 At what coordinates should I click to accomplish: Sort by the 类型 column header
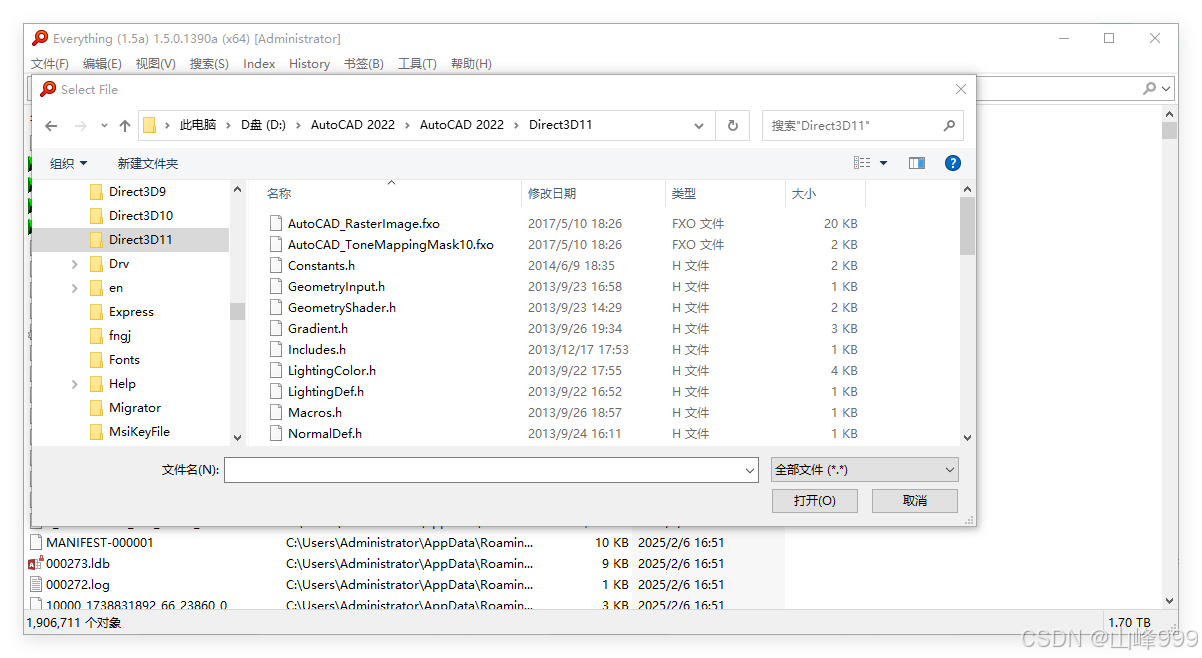725,193
